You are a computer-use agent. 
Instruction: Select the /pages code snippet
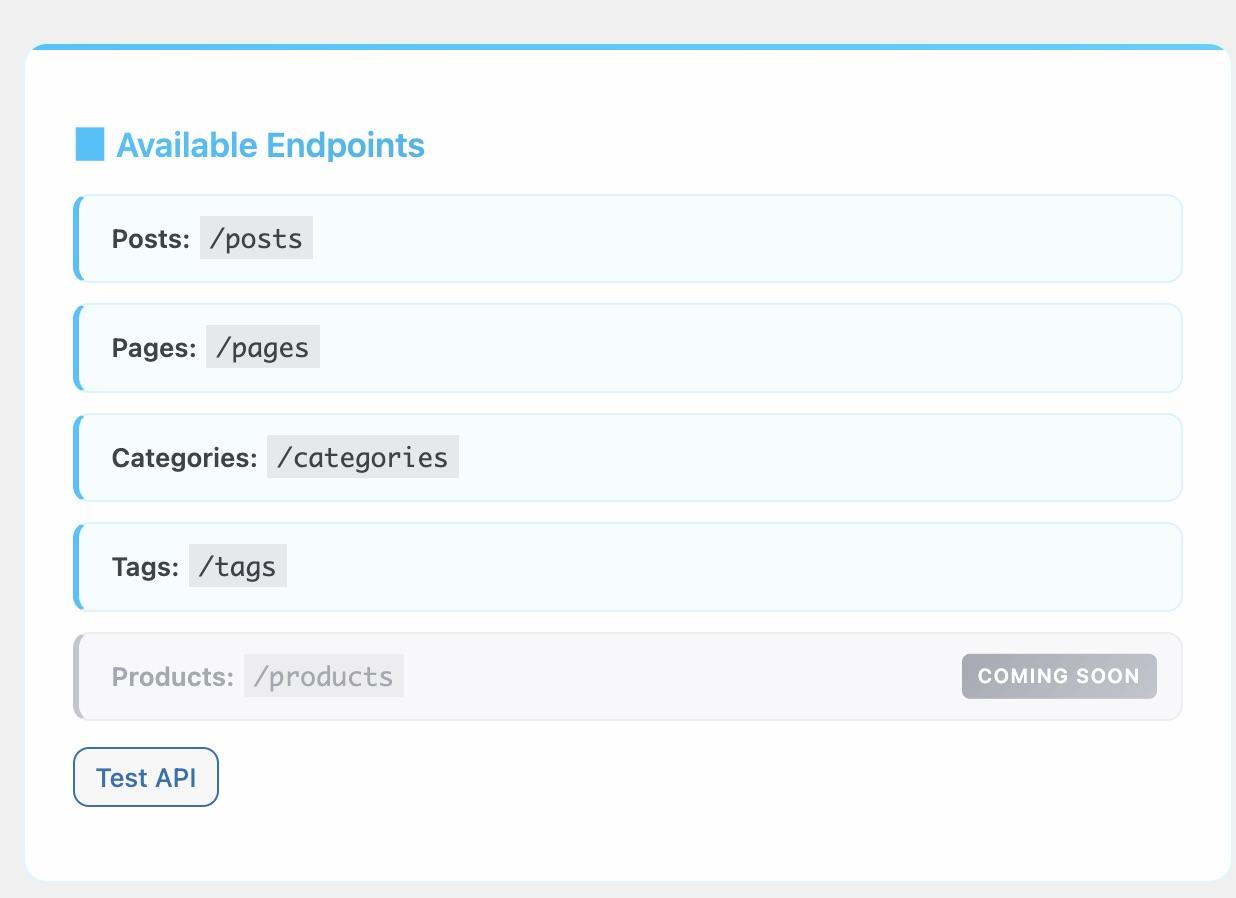pyautogui.click(x=263, y=348)
